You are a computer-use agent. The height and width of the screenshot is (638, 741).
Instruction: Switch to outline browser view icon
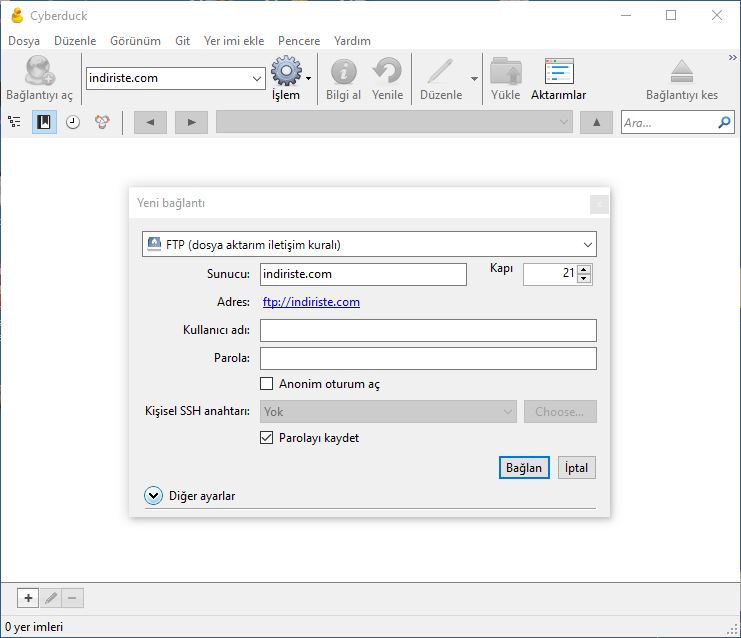pos(15,122)
